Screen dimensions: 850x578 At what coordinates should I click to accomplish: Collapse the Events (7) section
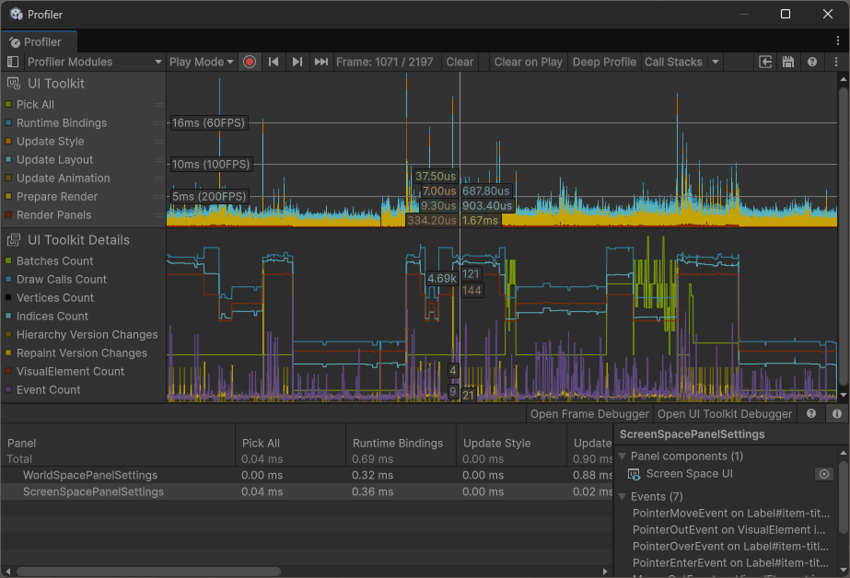coord(622,497)
